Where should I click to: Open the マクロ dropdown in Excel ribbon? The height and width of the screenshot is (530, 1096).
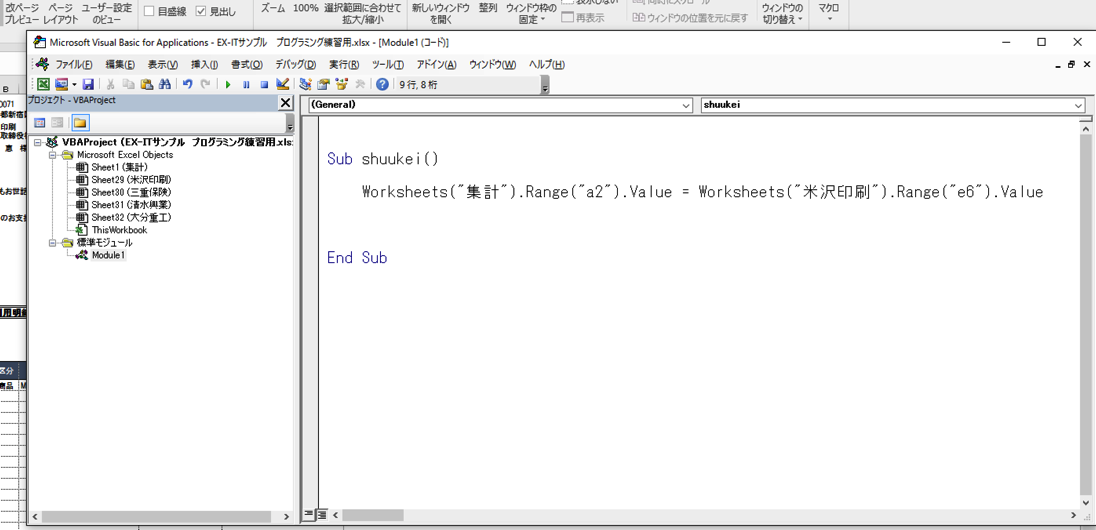coord(828,12)
